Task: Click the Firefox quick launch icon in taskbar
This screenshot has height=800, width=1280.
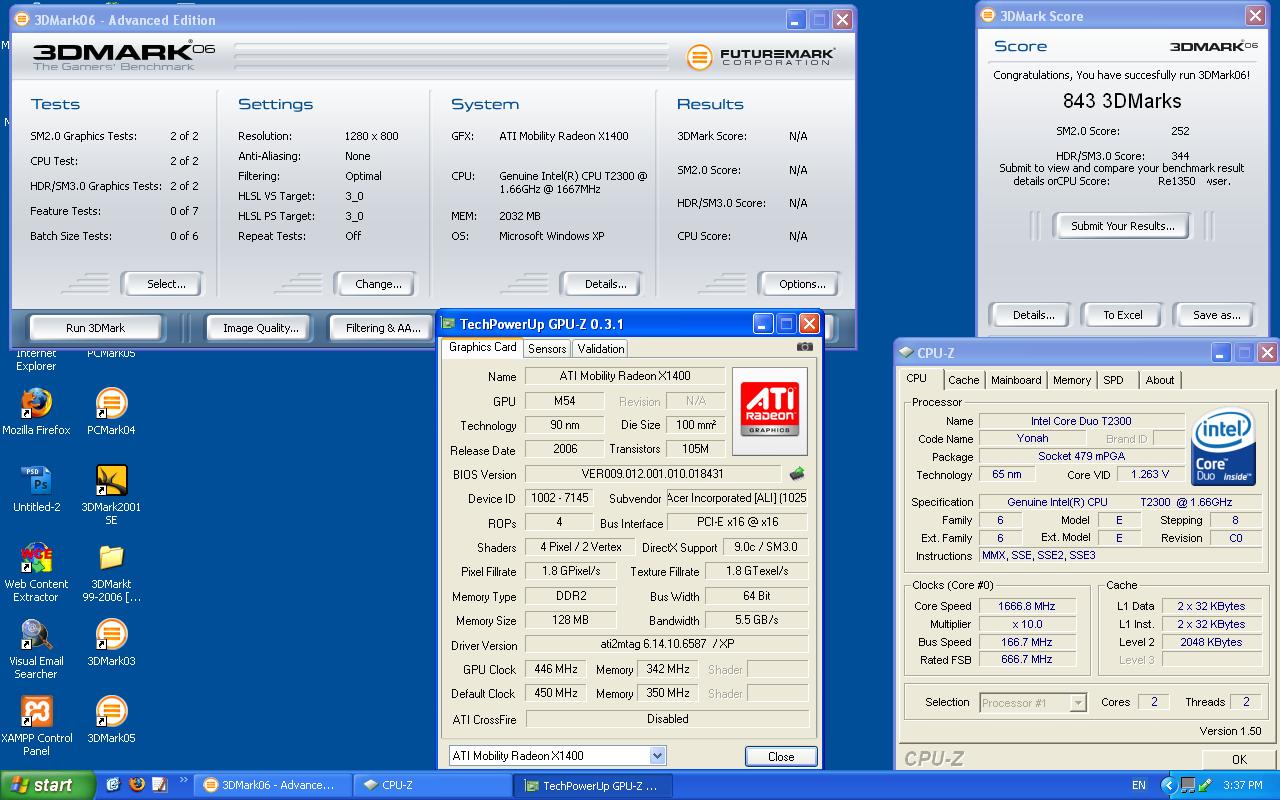Action: 137,785
